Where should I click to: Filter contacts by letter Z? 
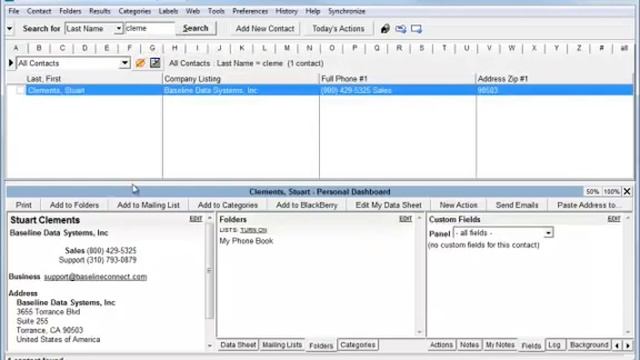point(579,48)
